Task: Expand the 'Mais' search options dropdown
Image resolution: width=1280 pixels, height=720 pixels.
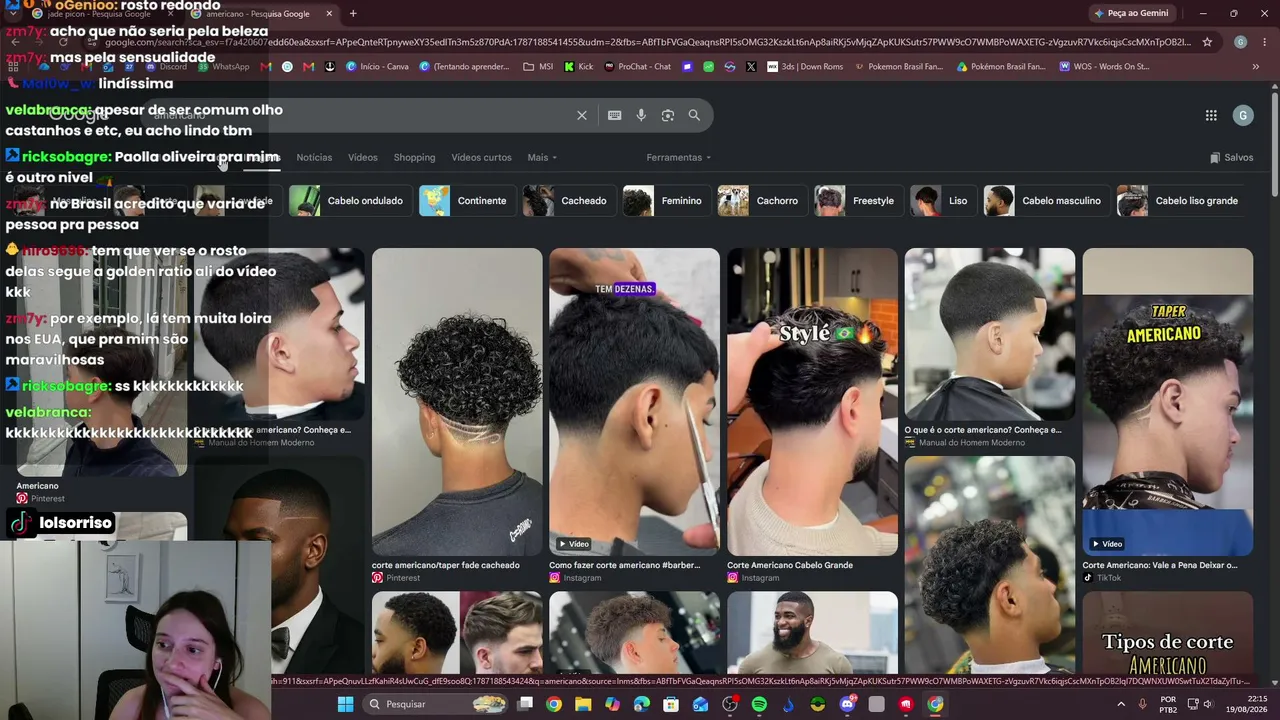Action: click(x=542, y=157)
